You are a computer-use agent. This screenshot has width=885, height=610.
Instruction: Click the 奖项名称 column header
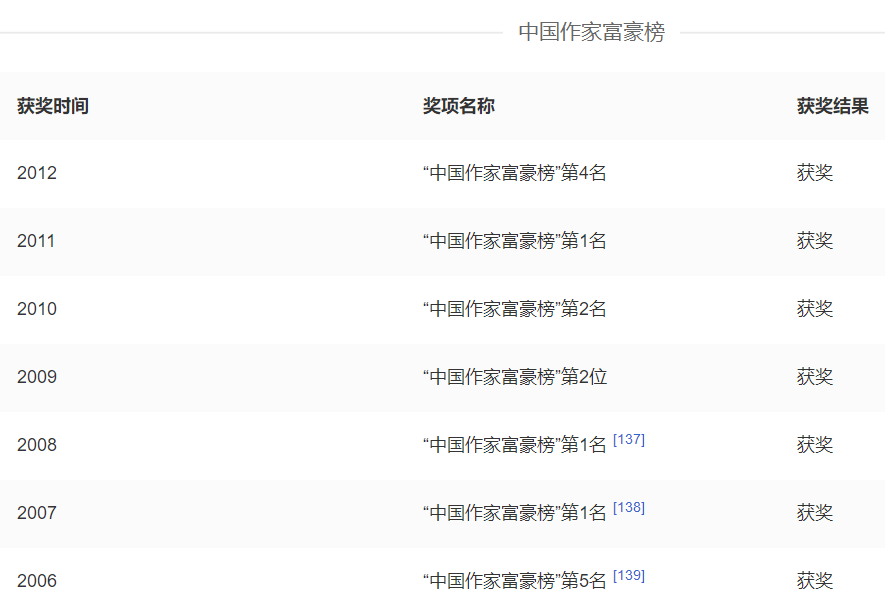pos(458,106)
